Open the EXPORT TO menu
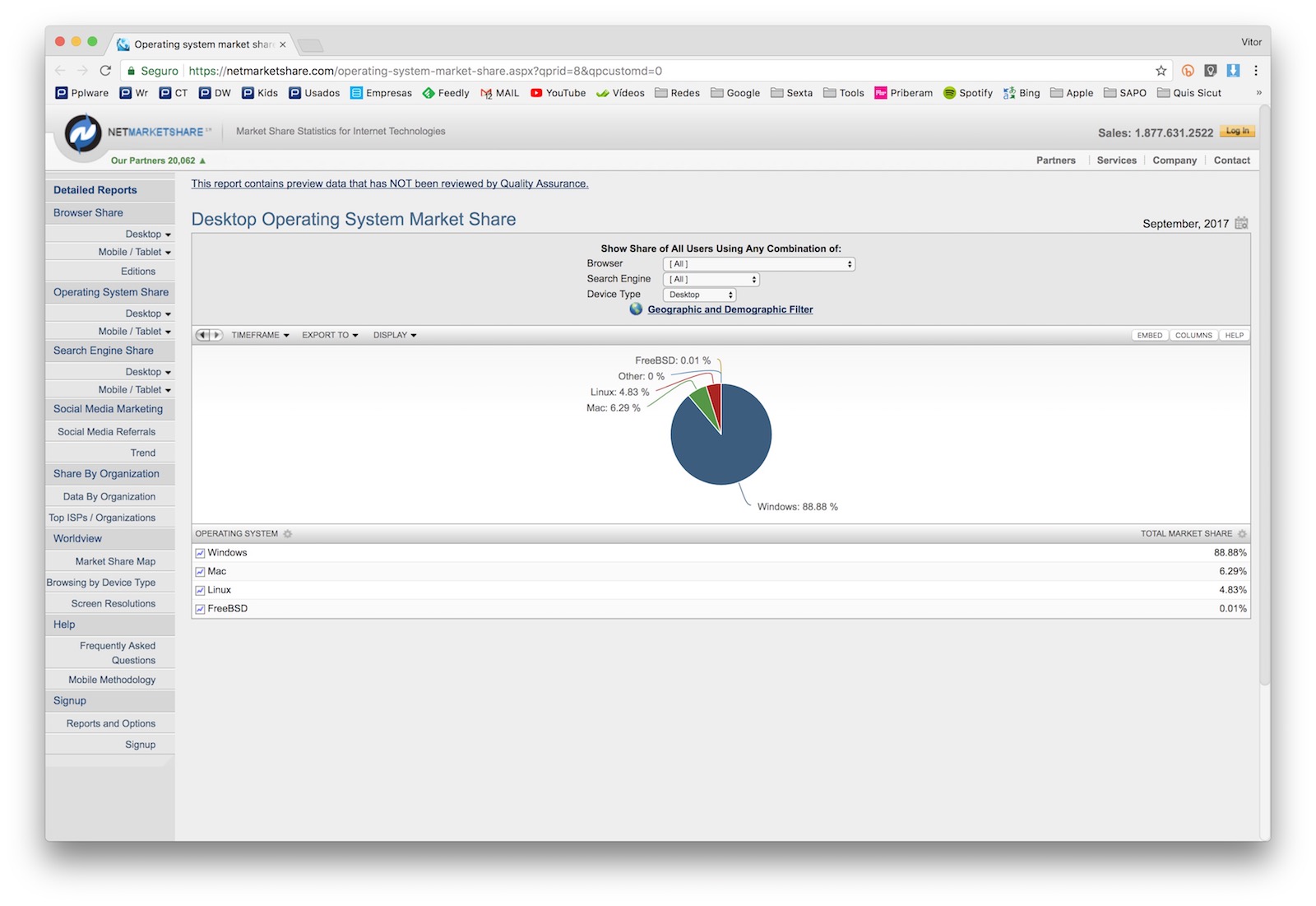The width and height of the screenshot is (1316, 906). [x=330, y=335]
